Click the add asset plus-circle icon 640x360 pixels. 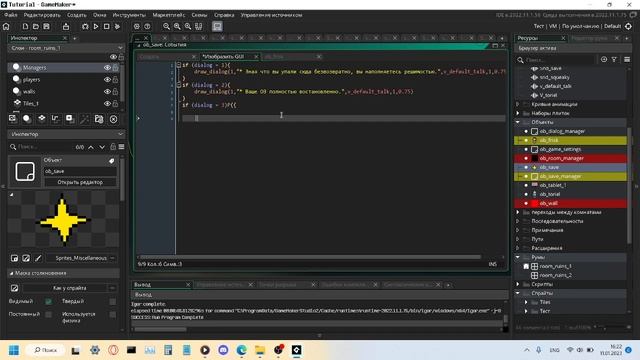click(604, 60)
